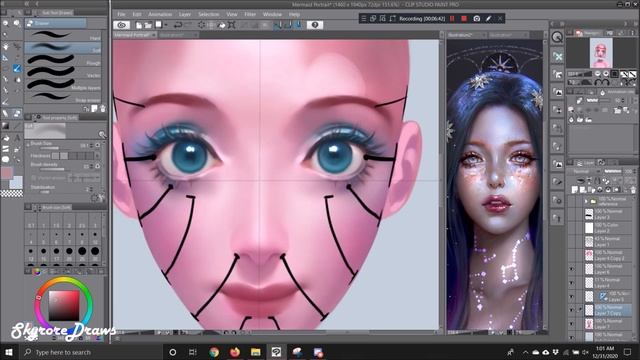640x360 pixels.
Task: Choose the Multiple layers eraser sub tool
Action: click(63, 85)
